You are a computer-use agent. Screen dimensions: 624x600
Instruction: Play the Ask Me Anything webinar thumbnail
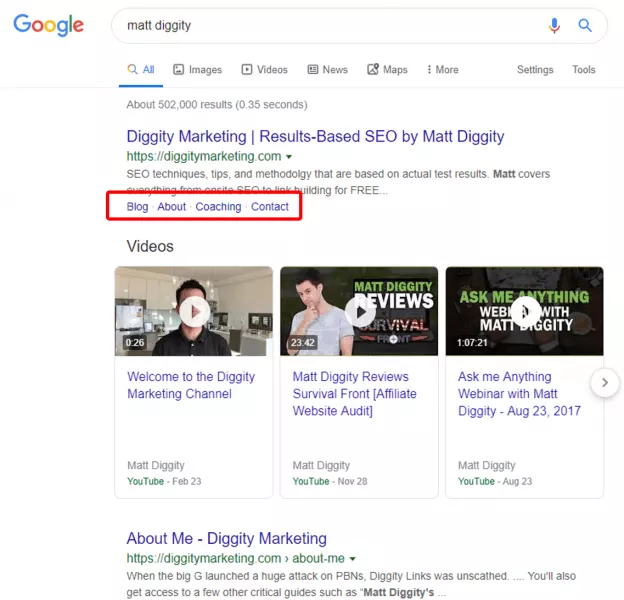[x=525, y=311]
